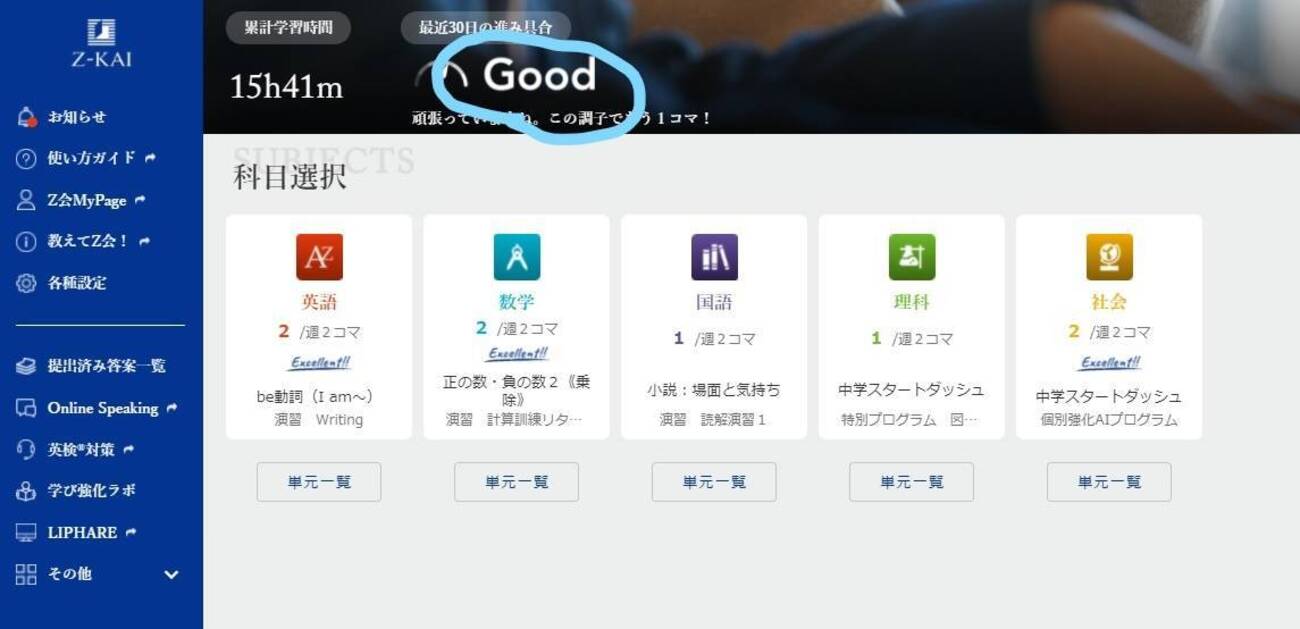
Task: Open the 英語 subject title
Action: pos(319,302)
